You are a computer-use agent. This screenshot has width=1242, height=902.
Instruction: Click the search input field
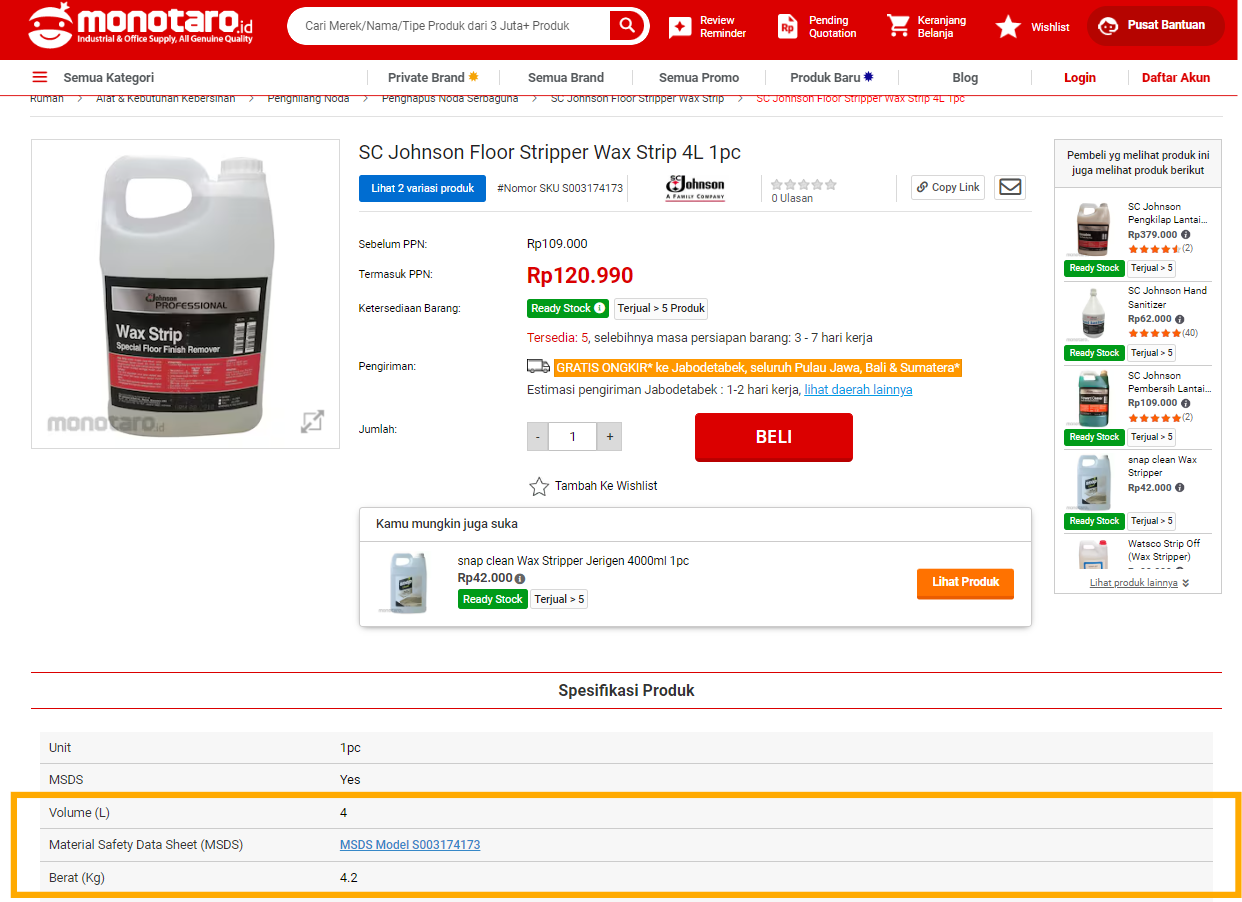(450, 25)
